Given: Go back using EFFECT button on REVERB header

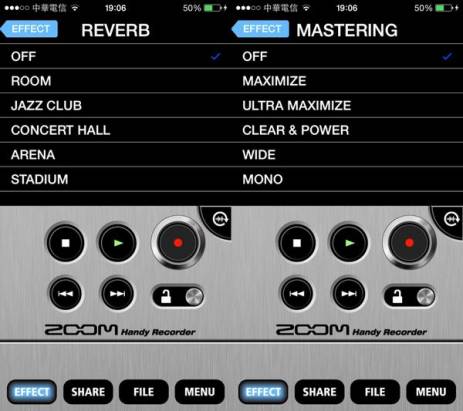Looking at the screenshot, I should tap(29, 29).
